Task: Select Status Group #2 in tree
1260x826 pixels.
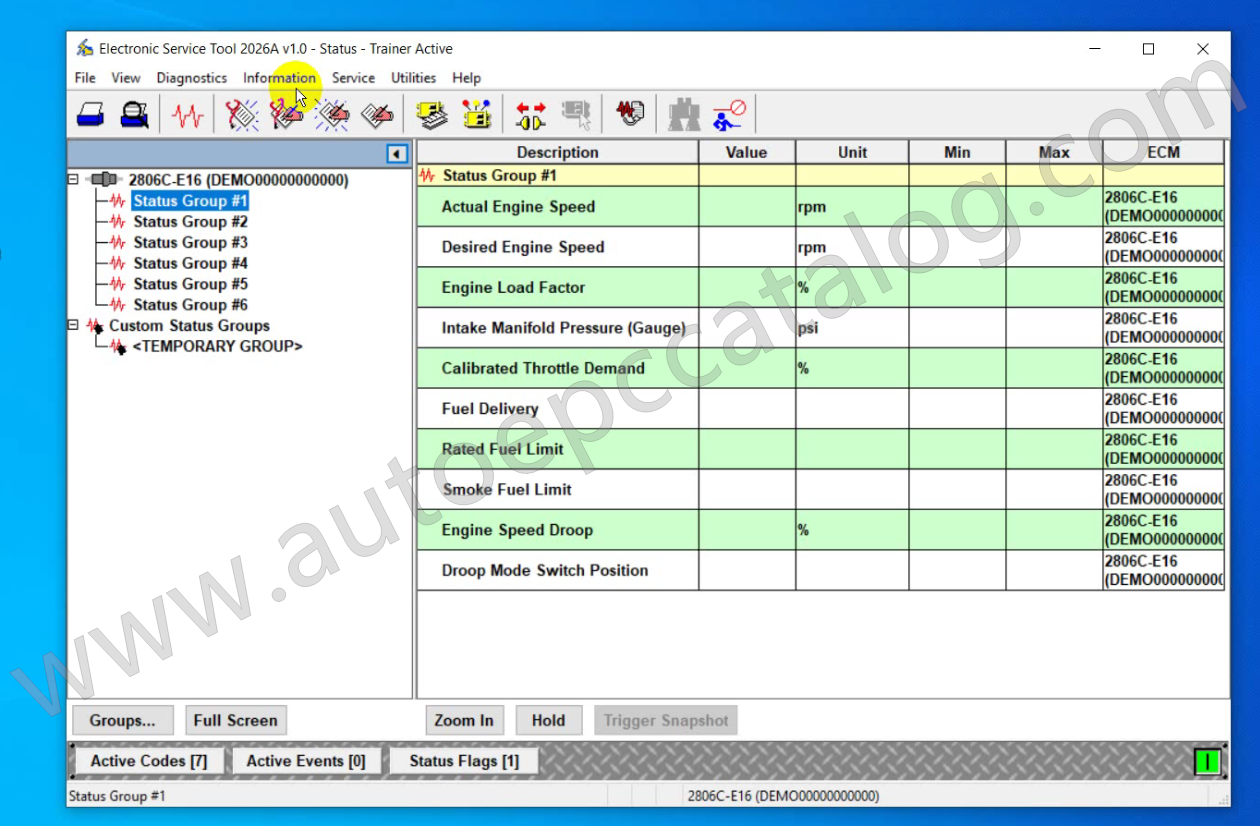Action: tap(190, 222)
